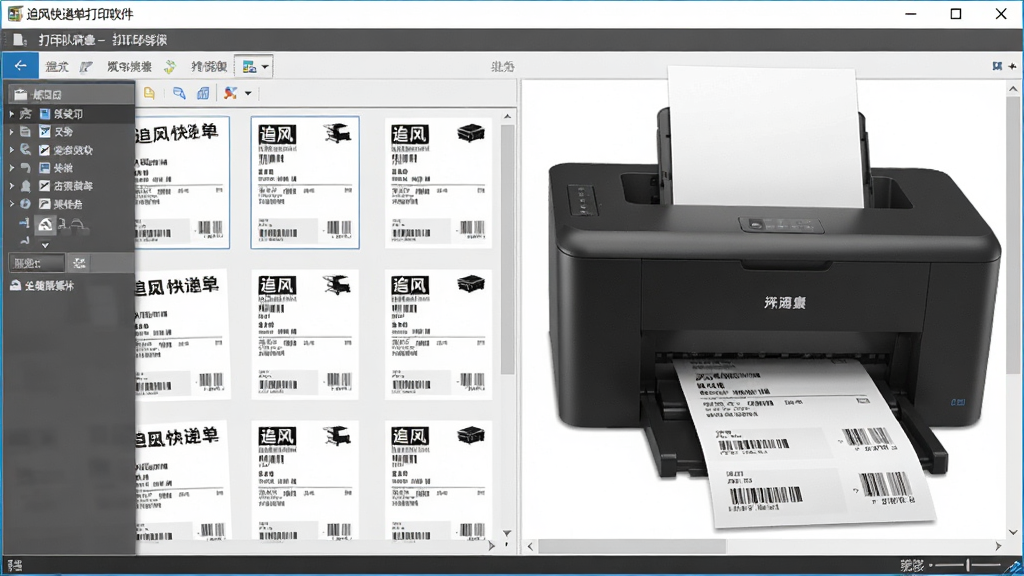Expand the fourth sidebar tree row arrow
Screen dimensions: 1024x576
(x=11, y=168)
